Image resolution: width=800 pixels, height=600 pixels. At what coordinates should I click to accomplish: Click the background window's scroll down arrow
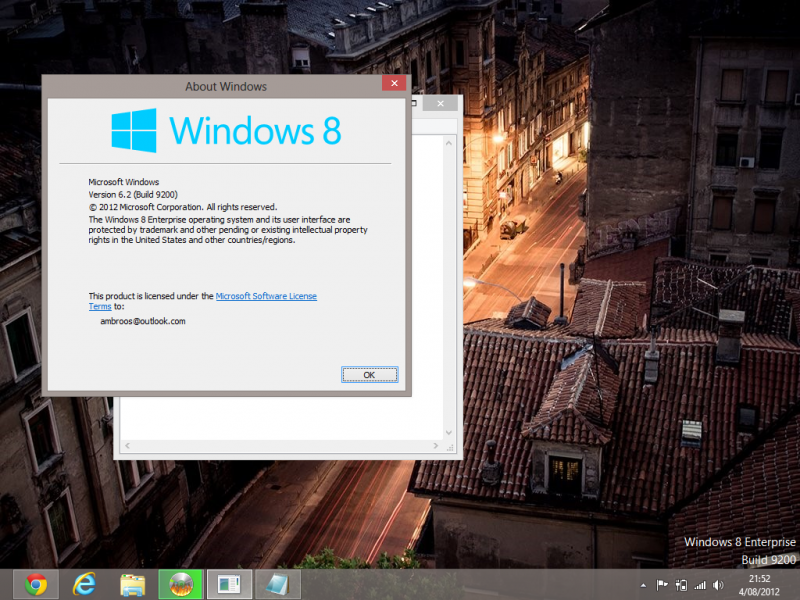coord(448,432)
